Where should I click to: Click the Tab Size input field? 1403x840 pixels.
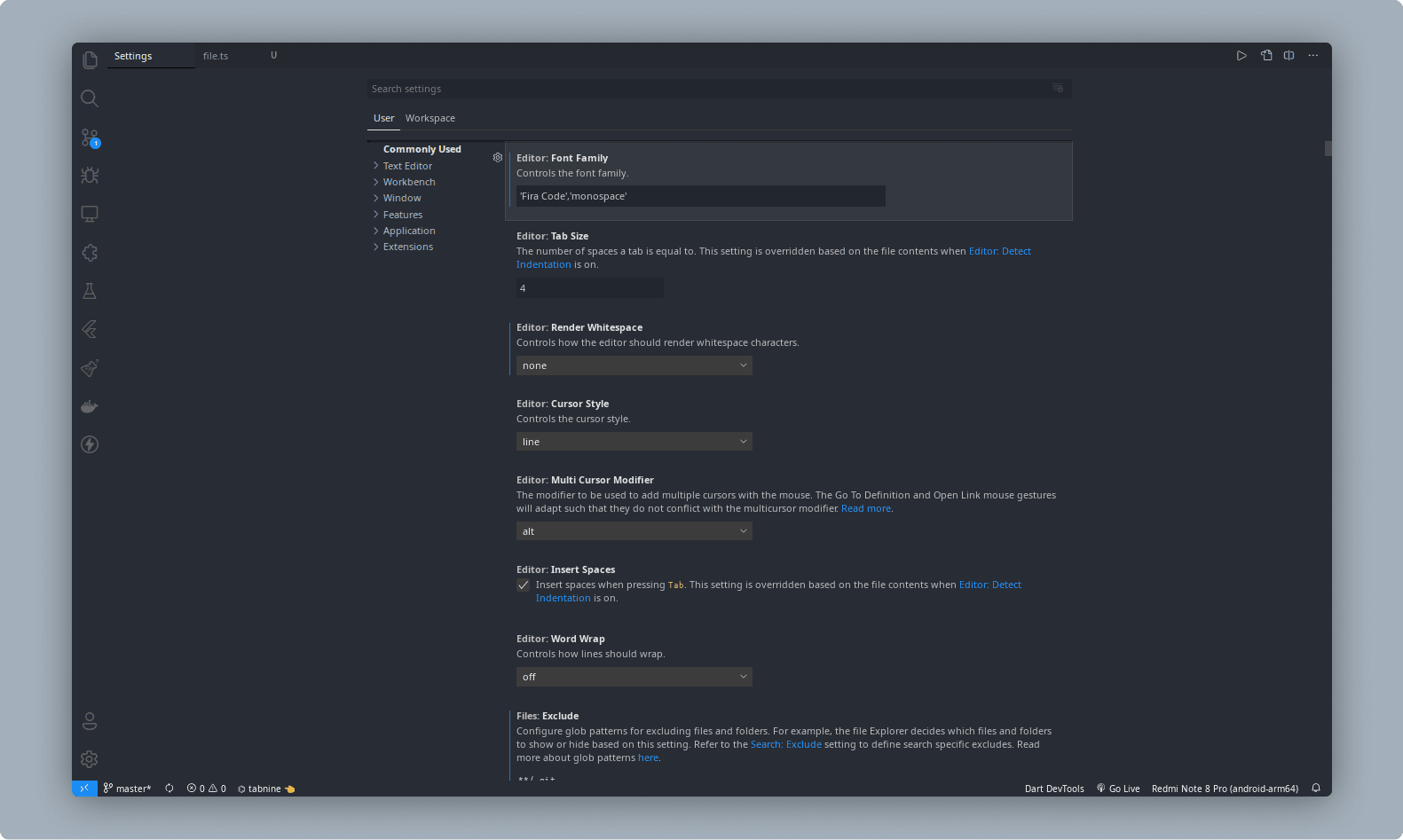pos(589,288)
